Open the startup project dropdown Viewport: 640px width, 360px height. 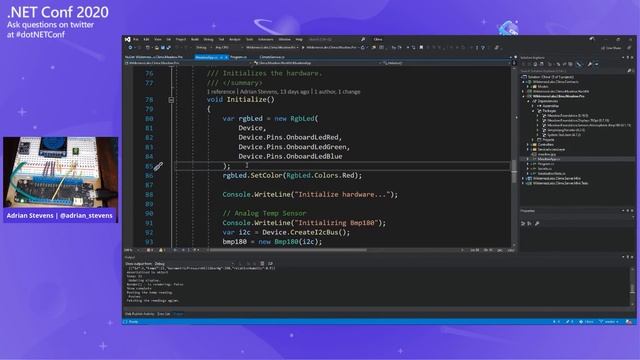click(x=272, y=48)
